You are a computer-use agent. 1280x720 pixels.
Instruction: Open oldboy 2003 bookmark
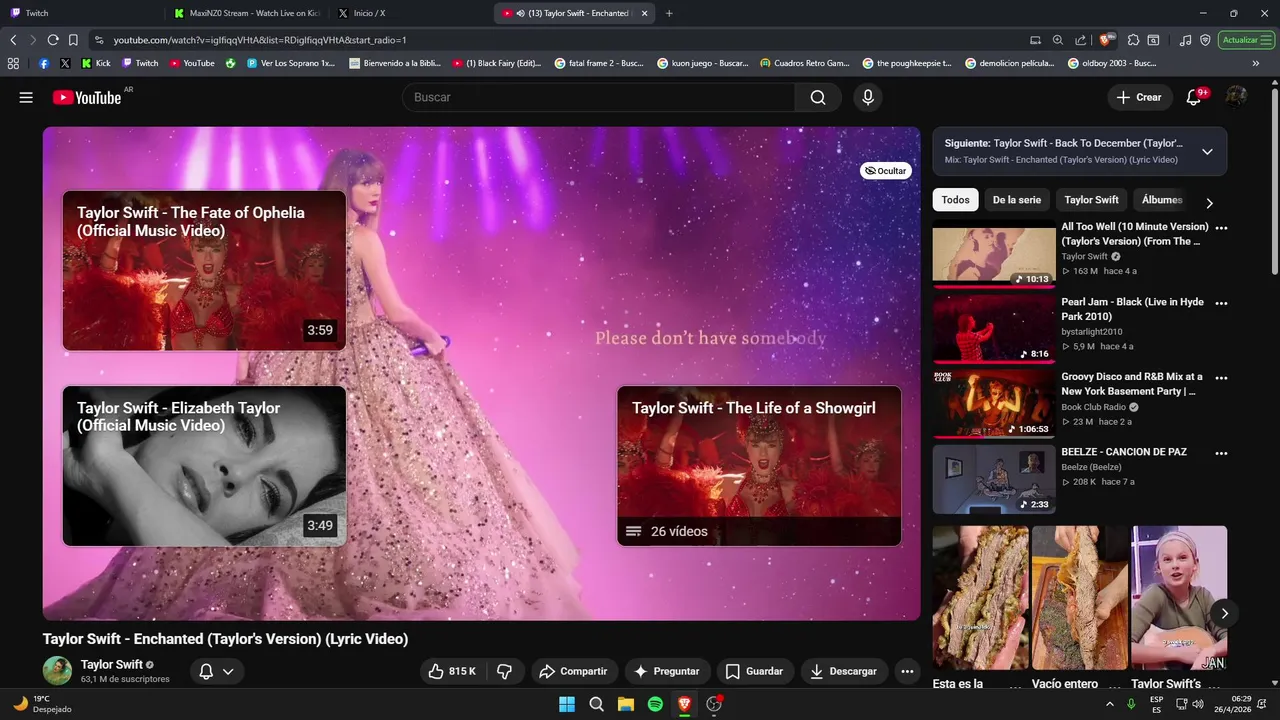[1112, 63]
